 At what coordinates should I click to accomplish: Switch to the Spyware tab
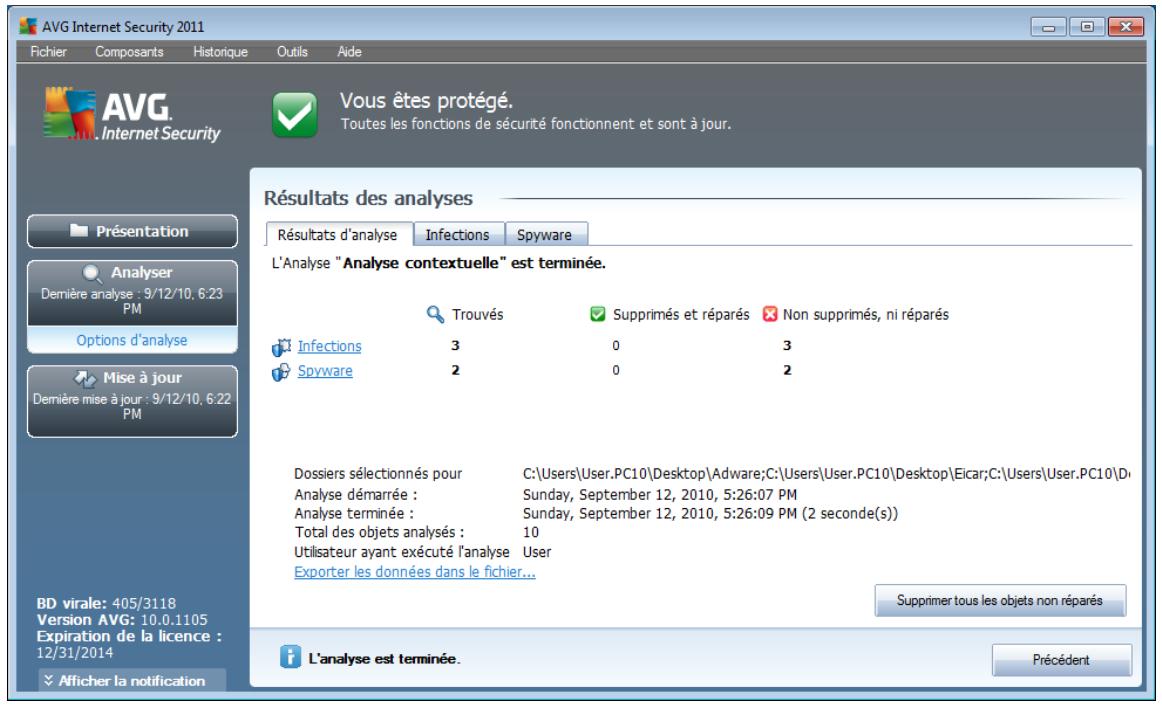pos(545,234)
